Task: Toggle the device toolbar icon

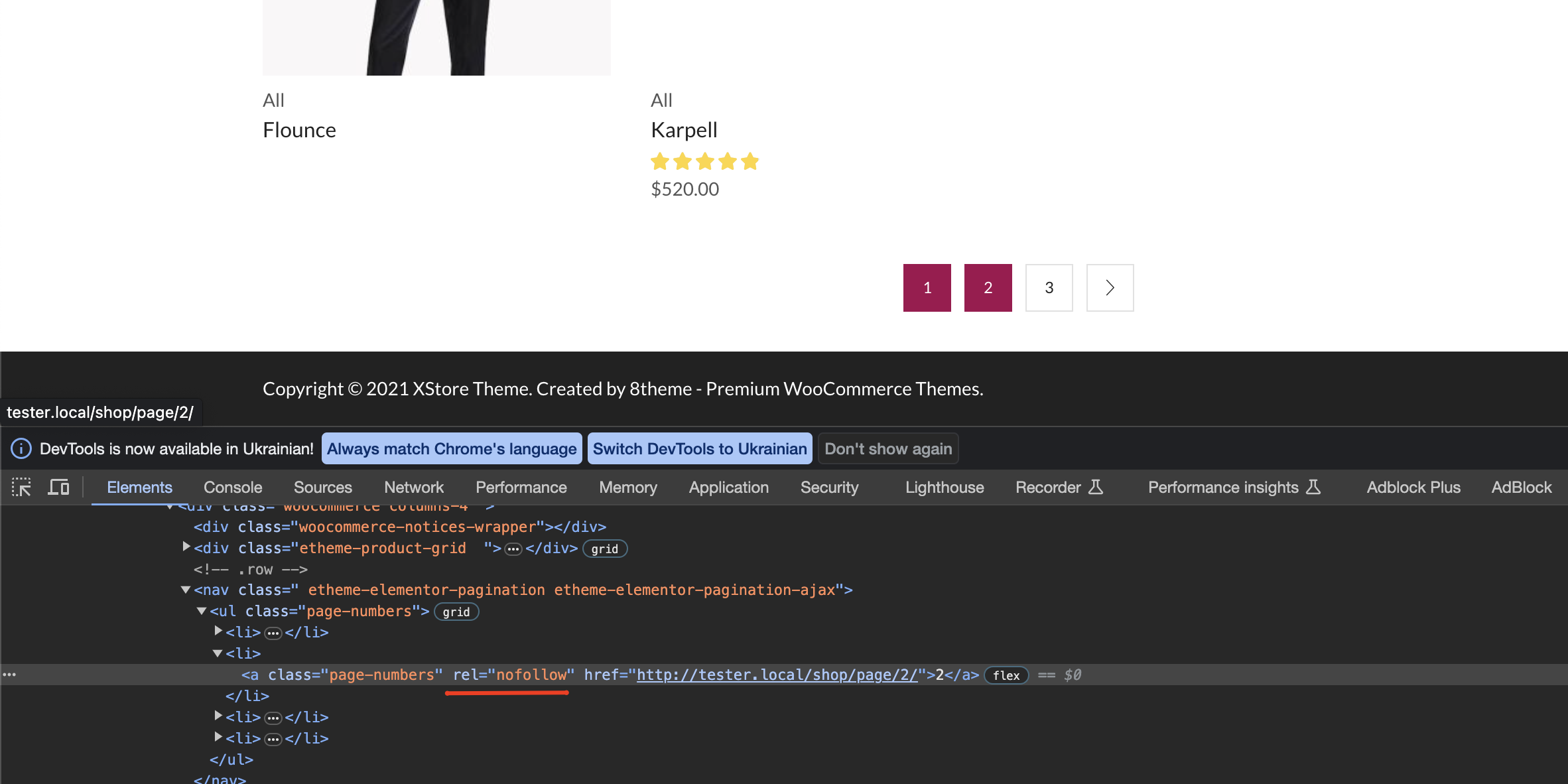Action: pyautogui.click(x=58, y=488)
